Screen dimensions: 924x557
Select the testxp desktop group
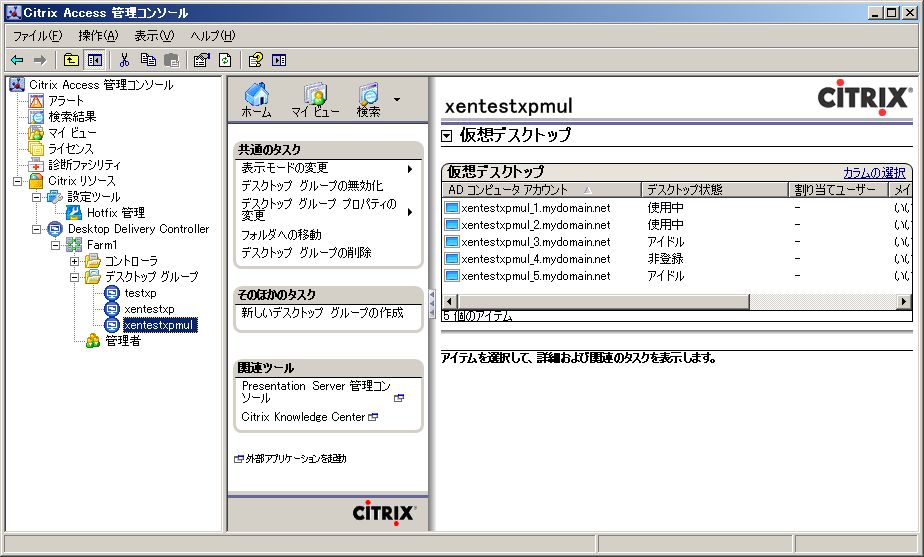pyautogui.click(x=140, y=293)
